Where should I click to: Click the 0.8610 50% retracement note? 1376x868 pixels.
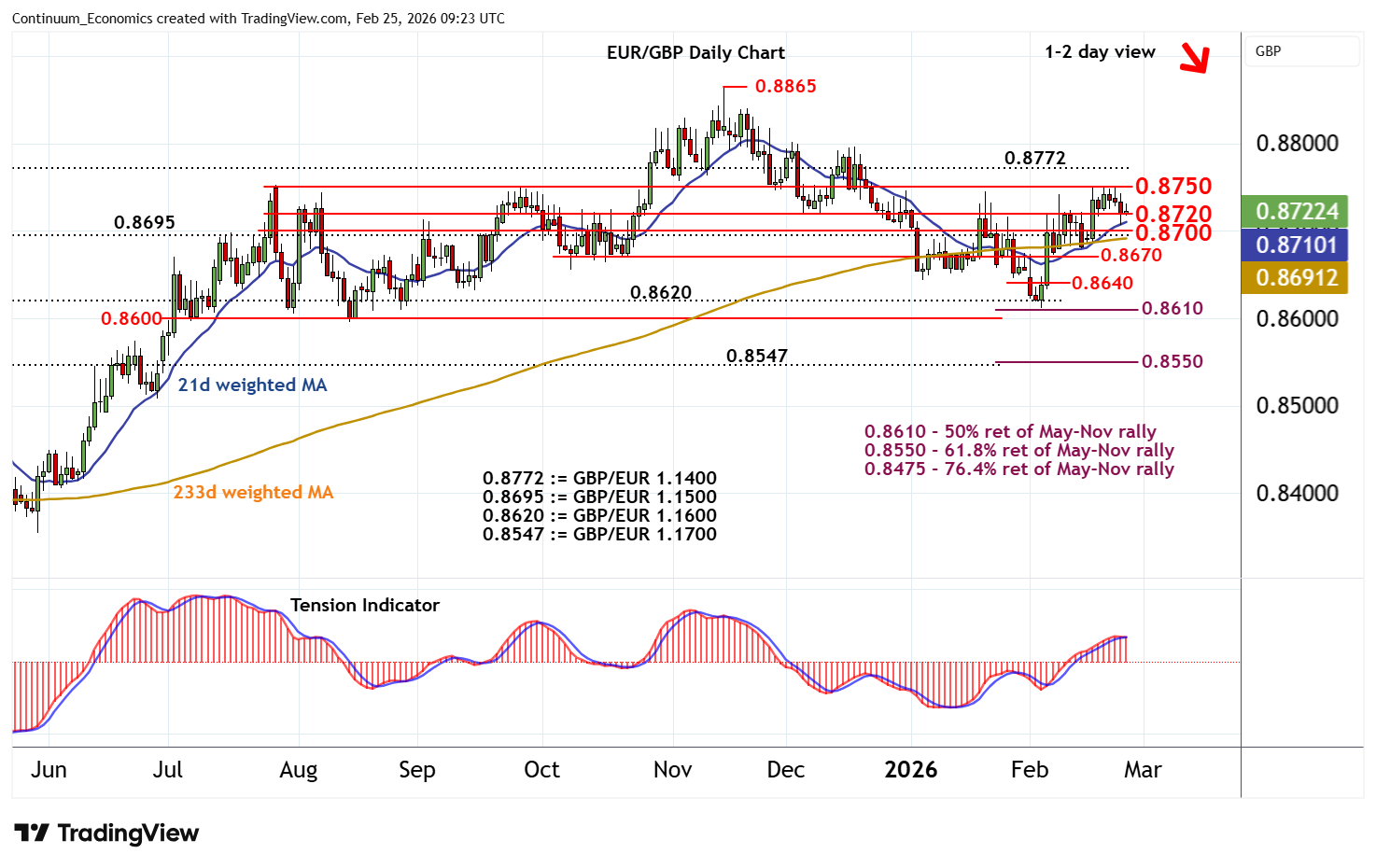tap(1010, 431)
